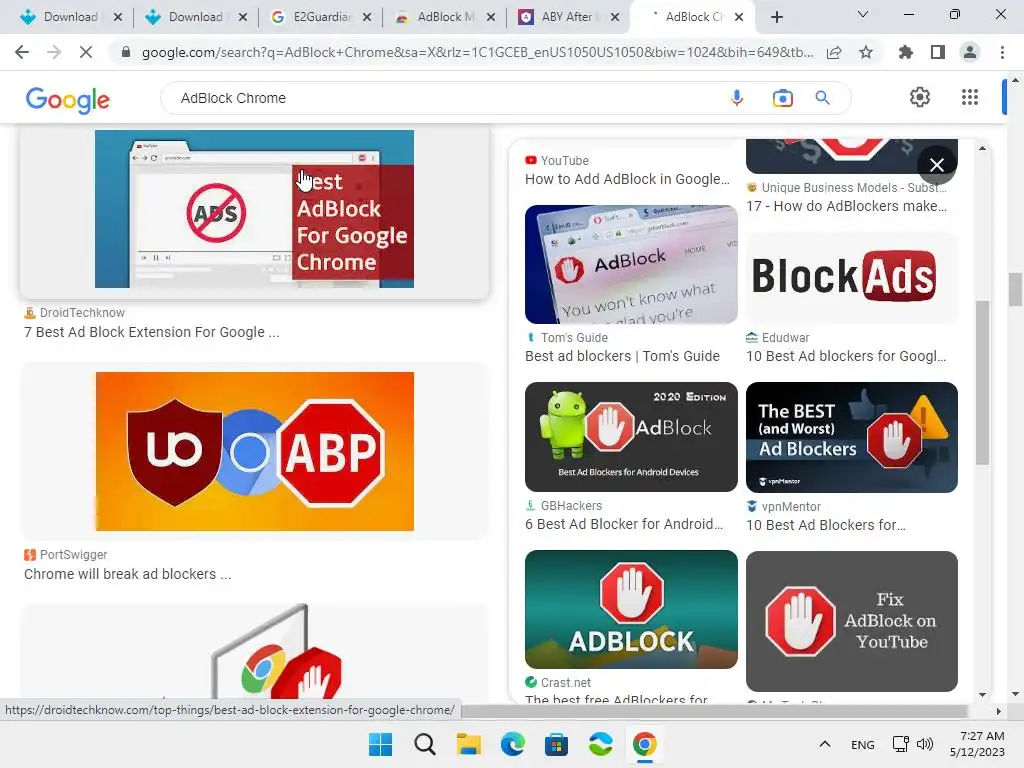This screenshot has height=768, width=1024.
Task: Open 10 Best Ad blockers Edudwar link
Action: [846, 356]
